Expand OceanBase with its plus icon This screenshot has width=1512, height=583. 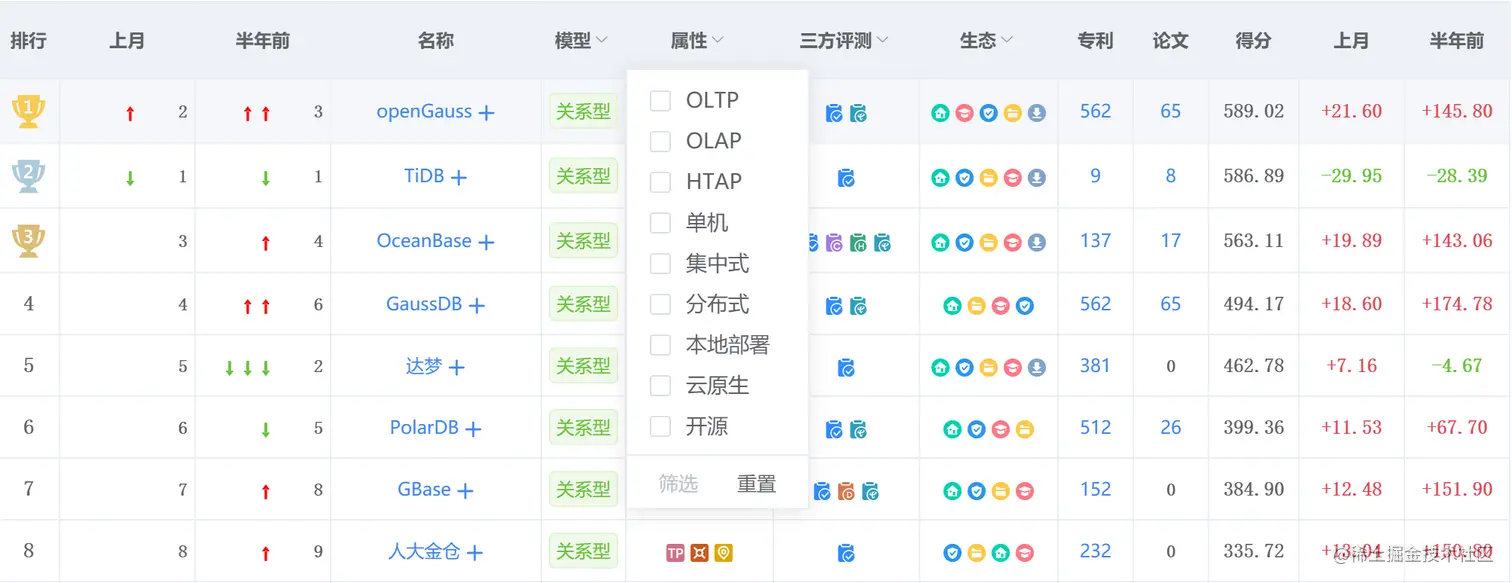point(486,242)
